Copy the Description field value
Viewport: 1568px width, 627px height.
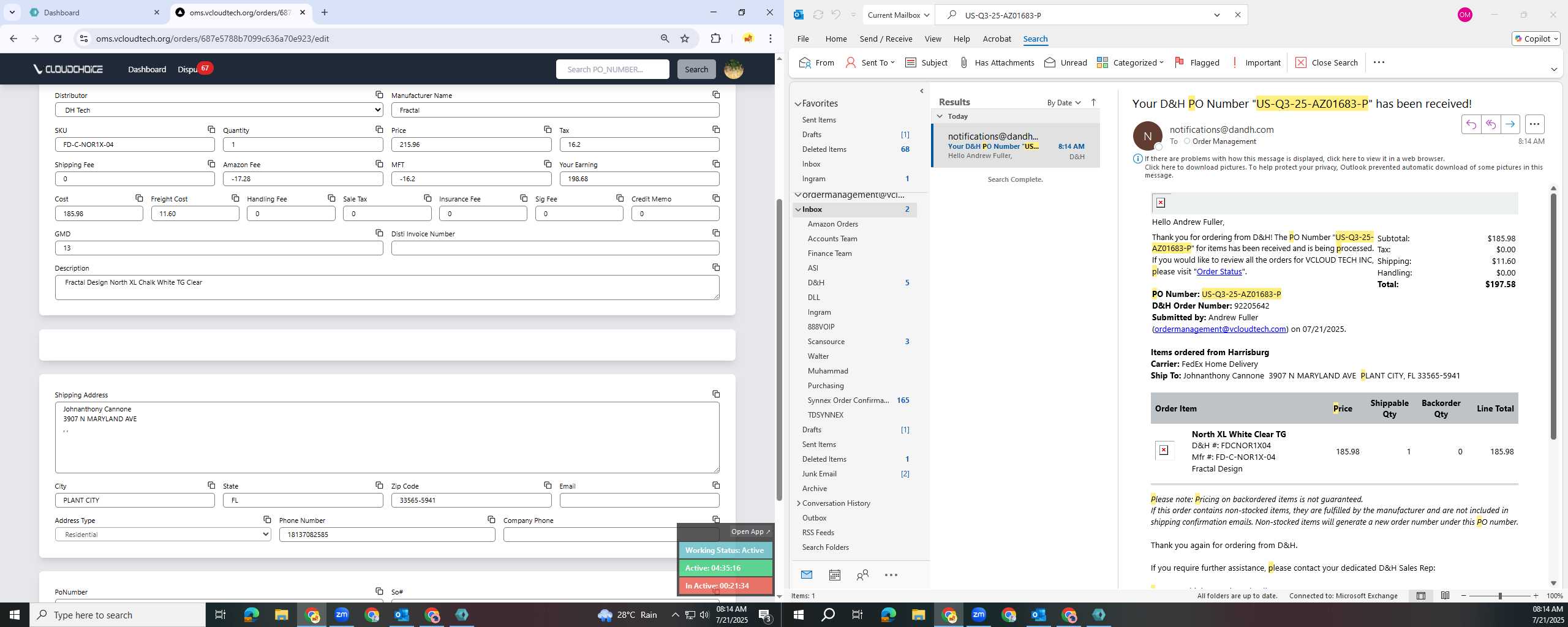(x=715, y=267)
